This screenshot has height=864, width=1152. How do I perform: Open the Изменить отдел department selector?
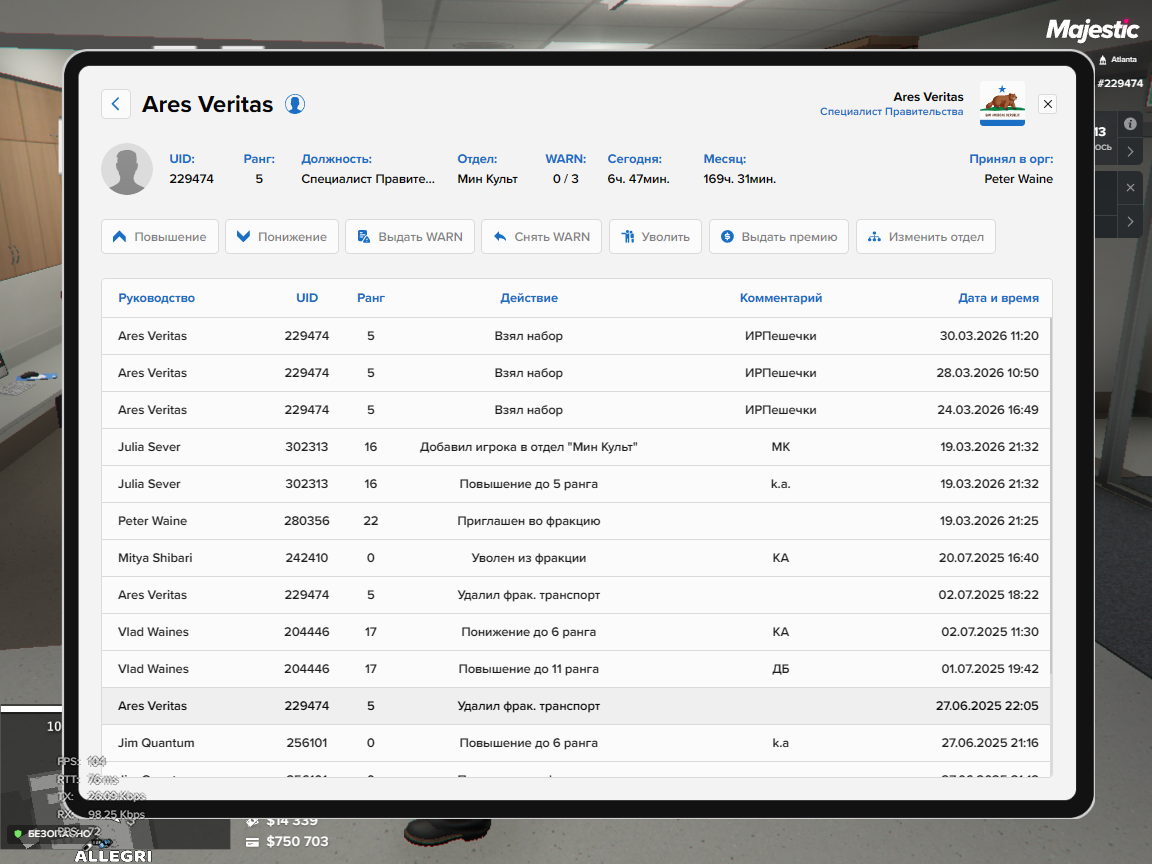[x=925, y=237]
